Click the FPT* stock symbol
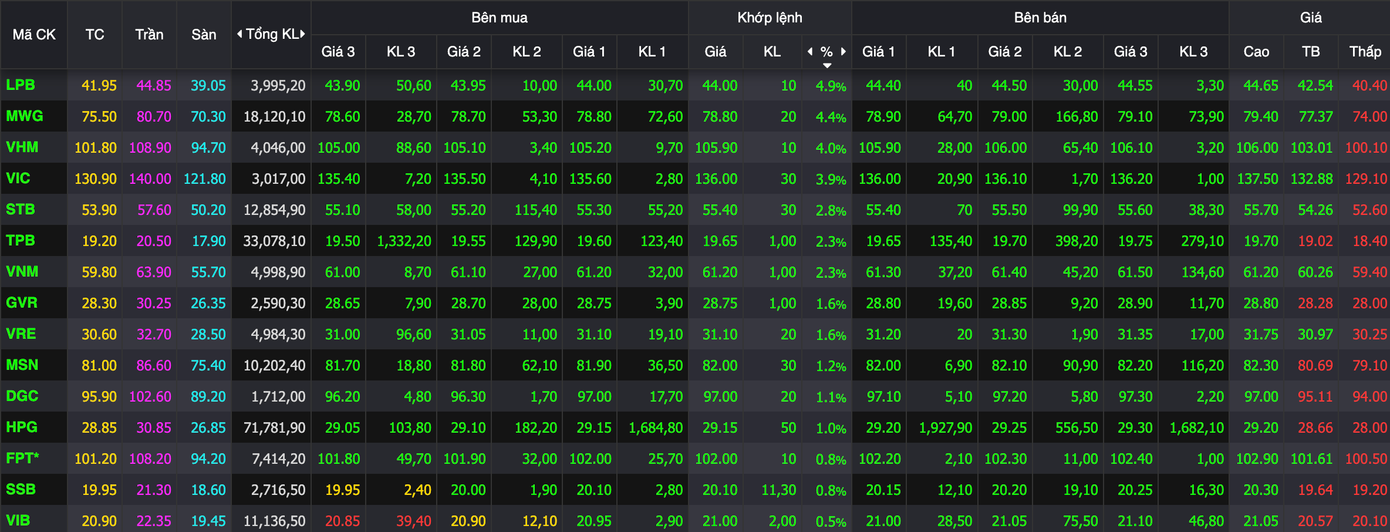 [x=24, y=458]
